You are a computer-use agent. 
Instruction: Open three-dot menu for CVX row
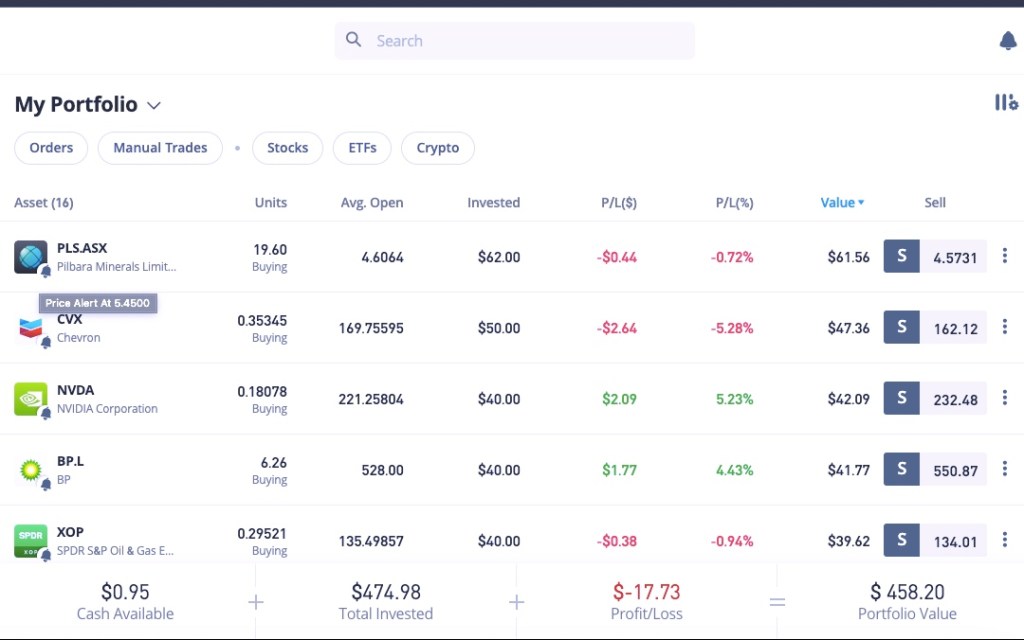[1005, 327]
